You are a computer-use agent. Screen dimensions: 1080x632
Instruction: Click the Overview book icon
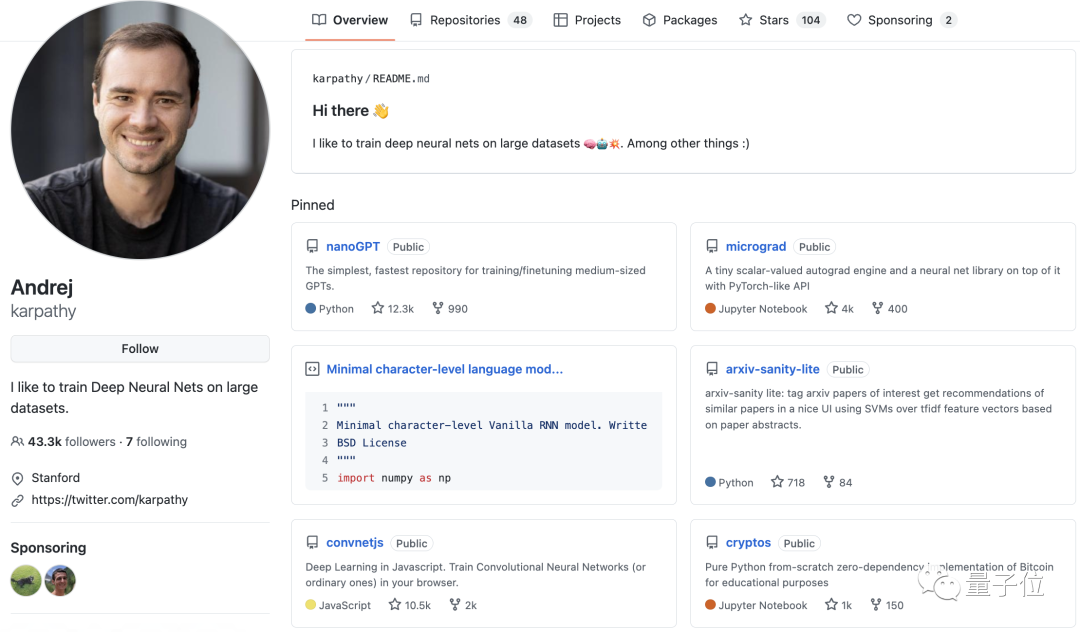(319, 20)
